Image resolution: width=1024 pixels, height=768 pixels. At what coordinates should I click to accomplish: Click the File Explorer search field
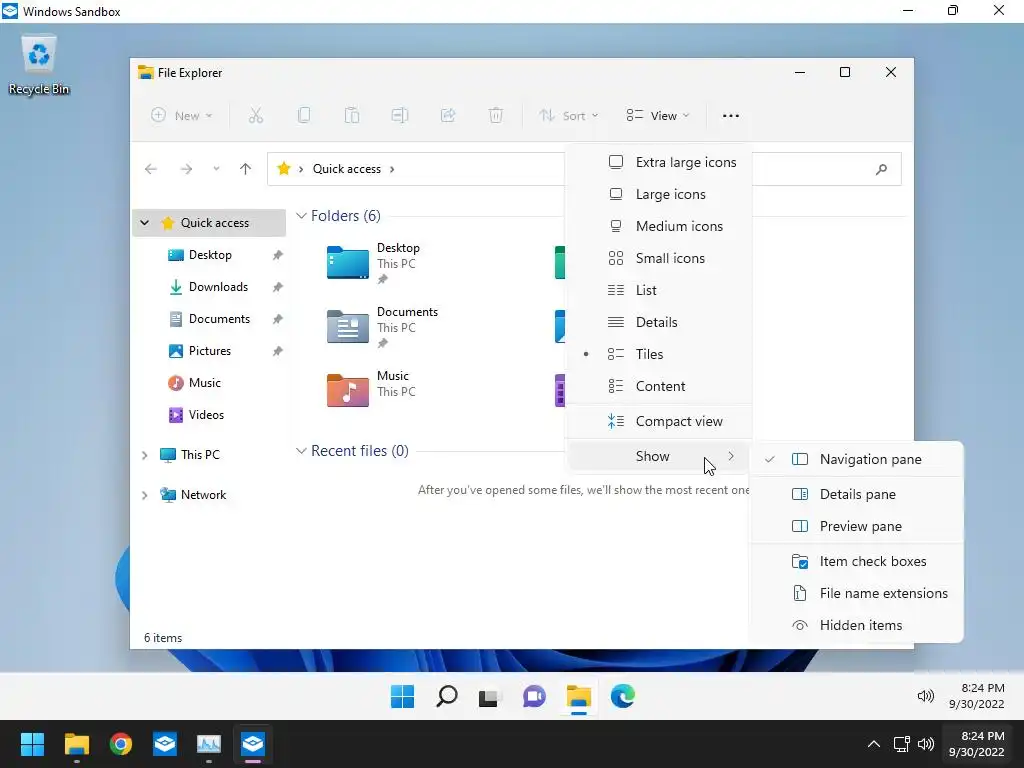pyautogui.click(x=827, y=169)
